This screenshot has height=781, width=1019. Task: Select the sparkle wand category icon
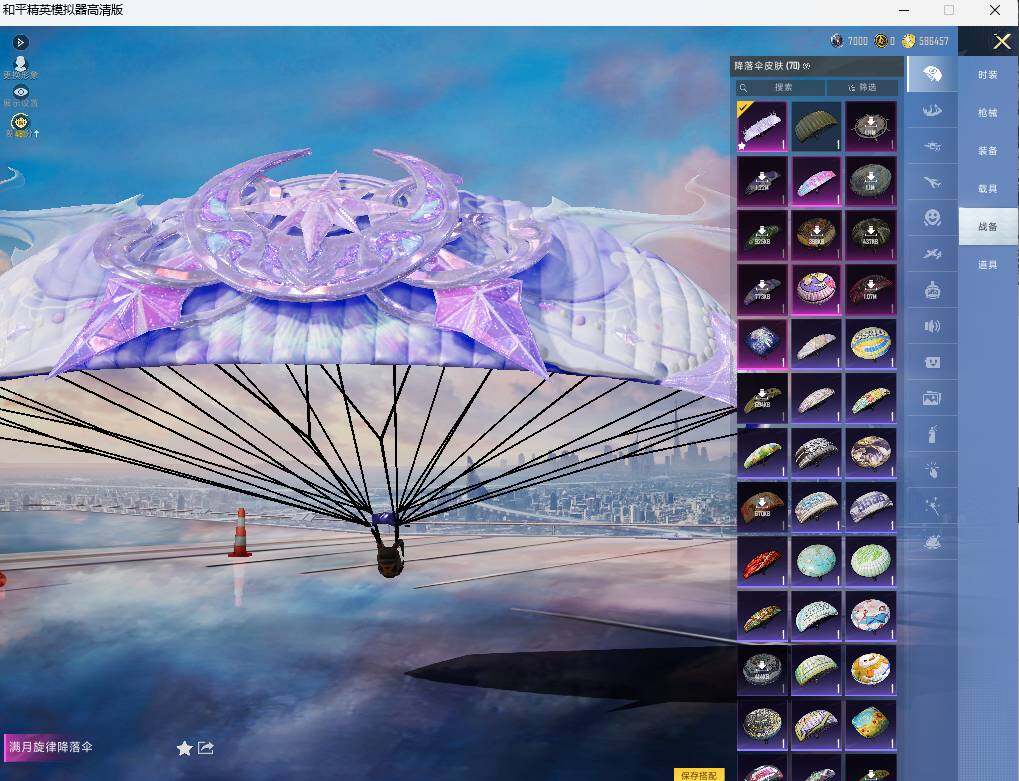pyautogui.click(x=932, y=506)
